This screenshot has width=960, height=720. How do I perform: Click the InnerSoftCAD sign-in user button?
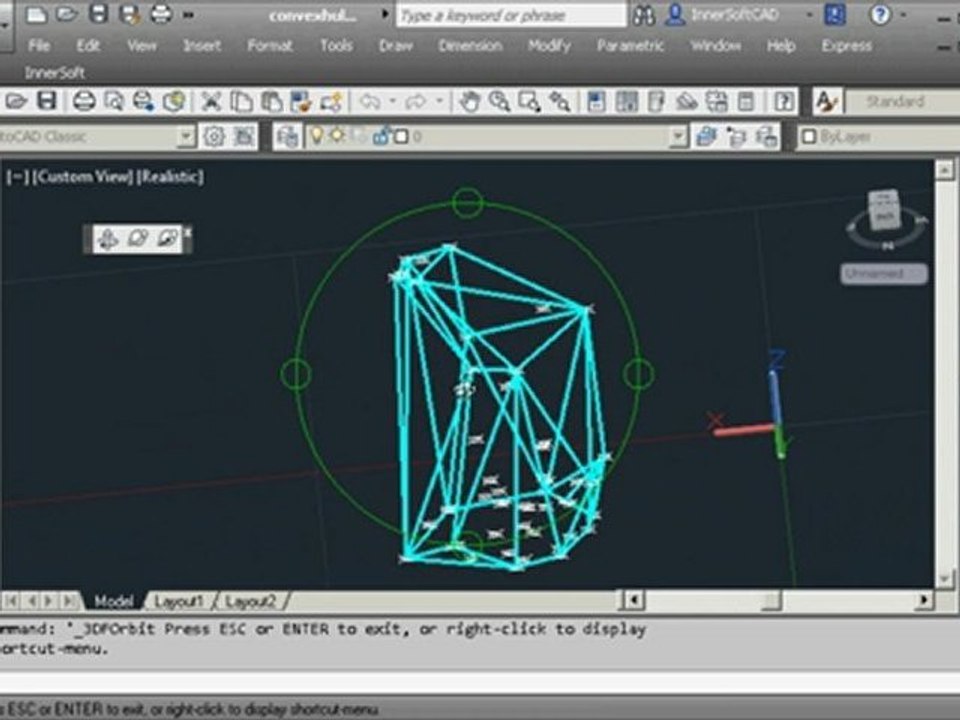coord(723,15)
